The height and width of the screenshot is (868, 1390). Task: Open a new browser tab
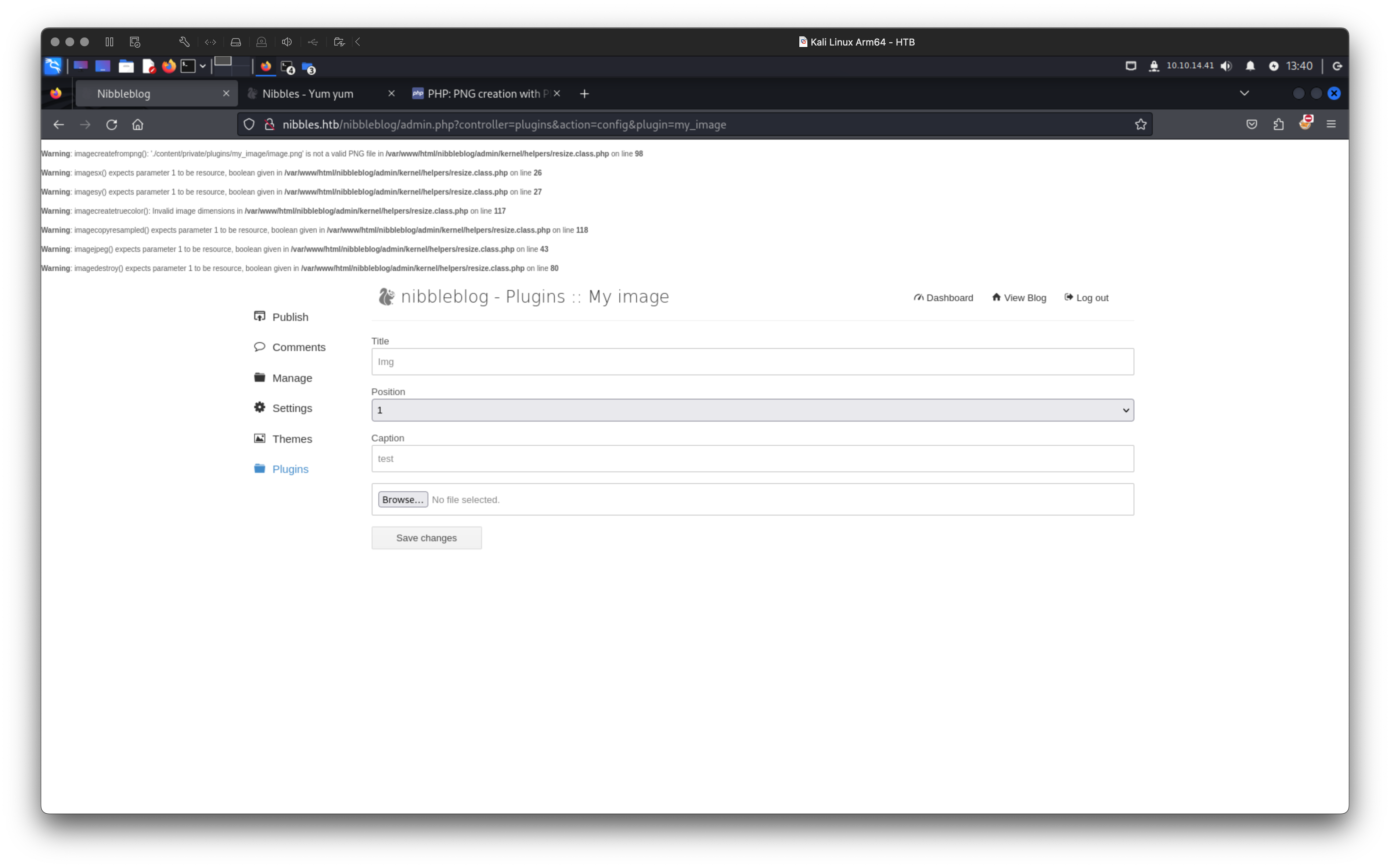point(584,94)
